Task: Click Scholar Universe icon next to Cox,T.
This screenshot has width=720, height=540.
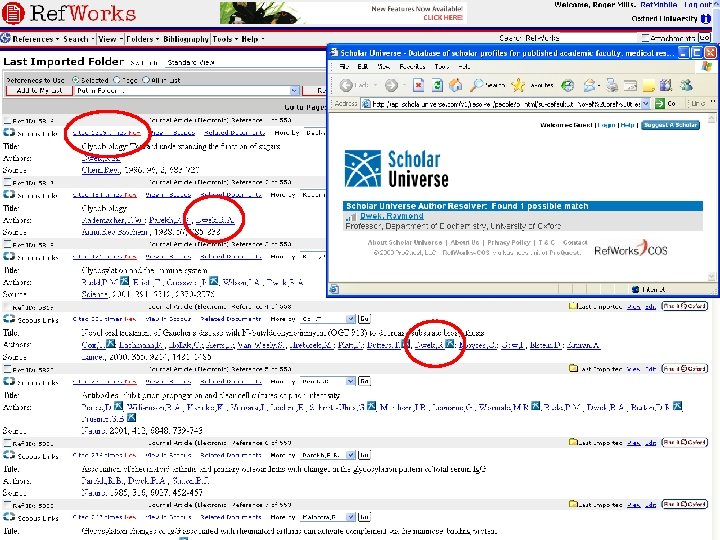Action: tap(111, 344)
